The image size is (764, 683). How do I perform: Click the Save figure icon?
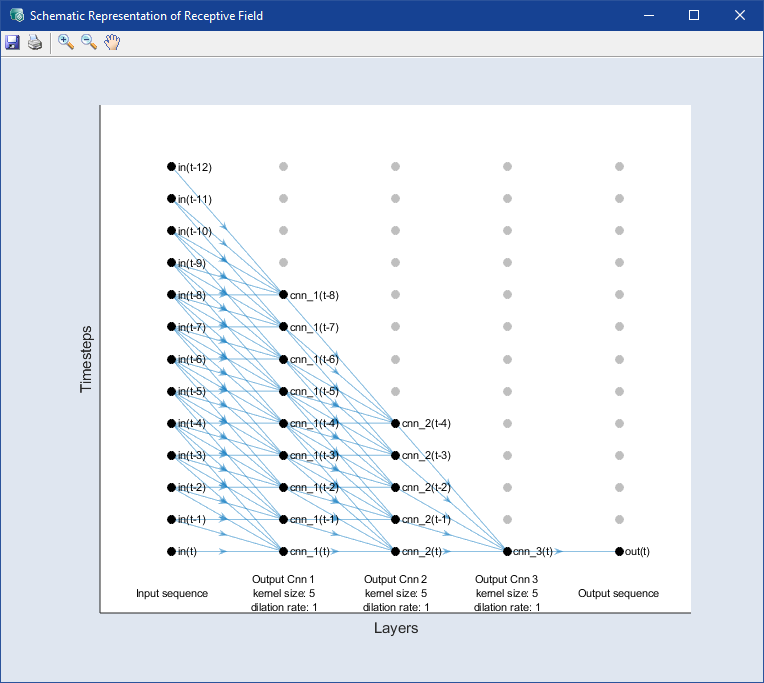pos(12,42)
